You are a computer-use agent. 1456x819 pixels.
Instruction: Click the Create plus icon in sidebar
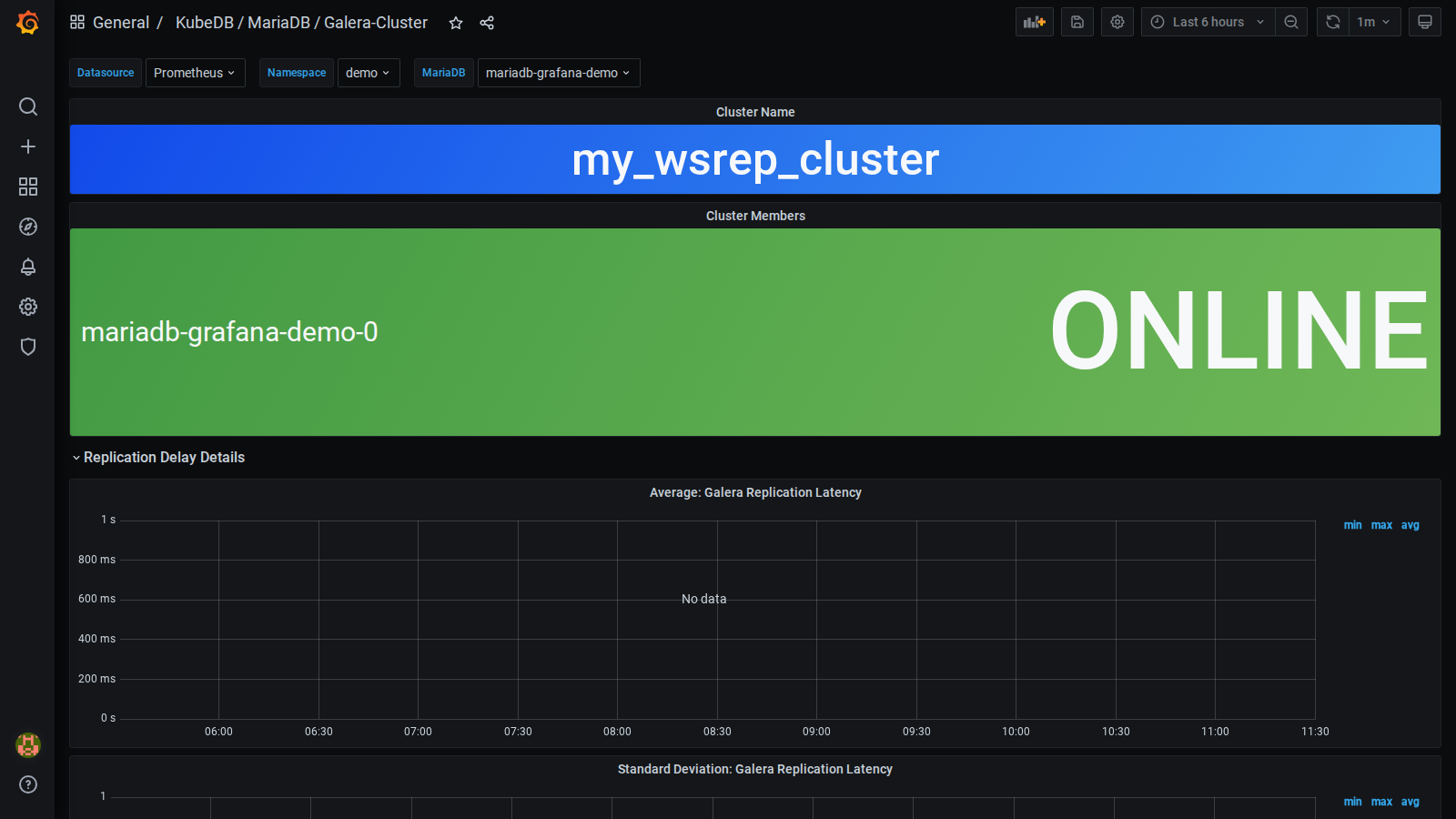[x=28, y=147]
